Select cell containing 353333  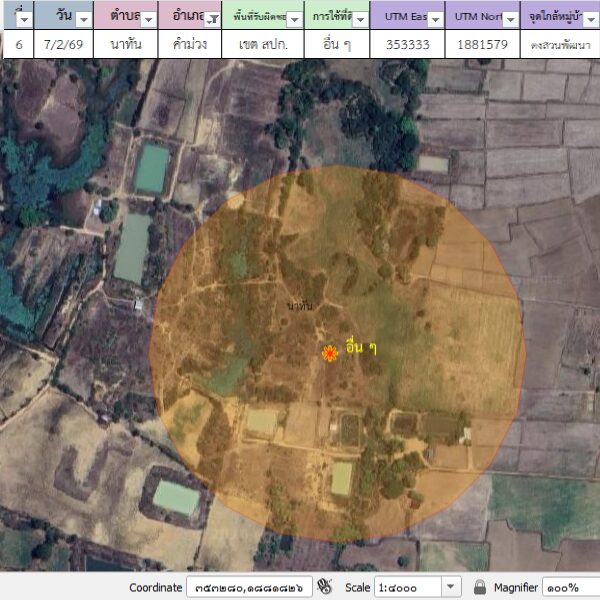pos(406,44)
